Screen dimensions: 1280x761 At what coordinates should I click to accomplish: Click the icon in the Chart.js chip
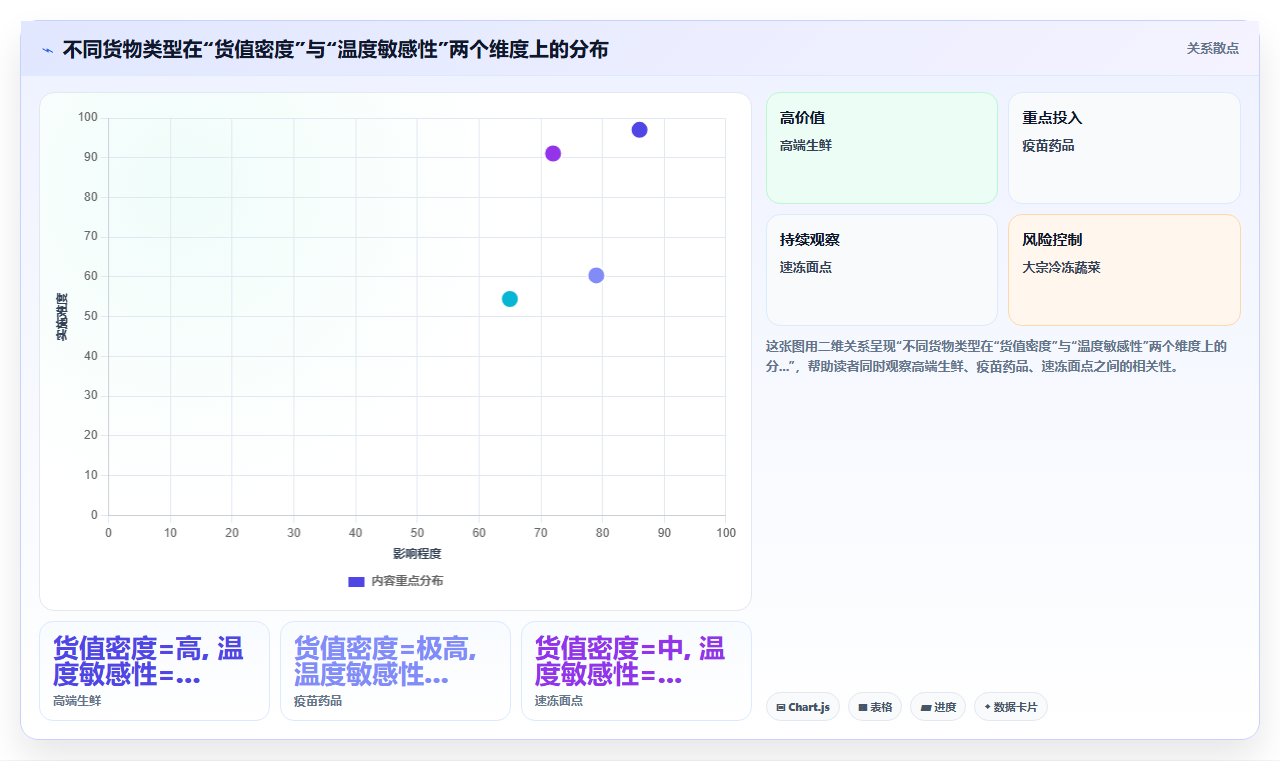781,708
